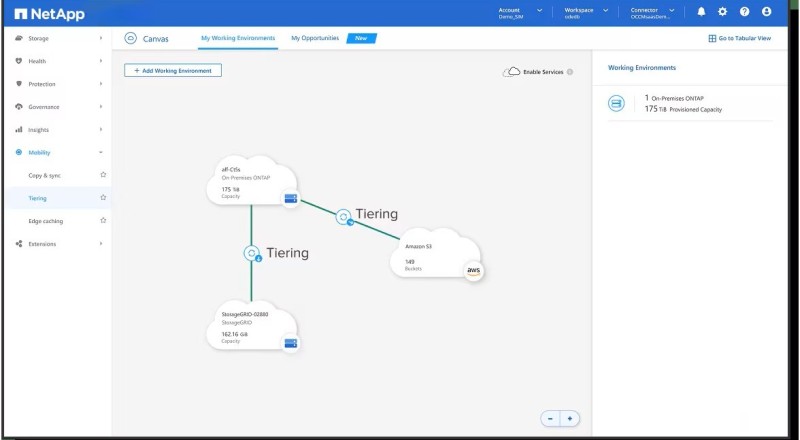Click the help question mark icon
This screenshot has width=800, height=440.
744,12
